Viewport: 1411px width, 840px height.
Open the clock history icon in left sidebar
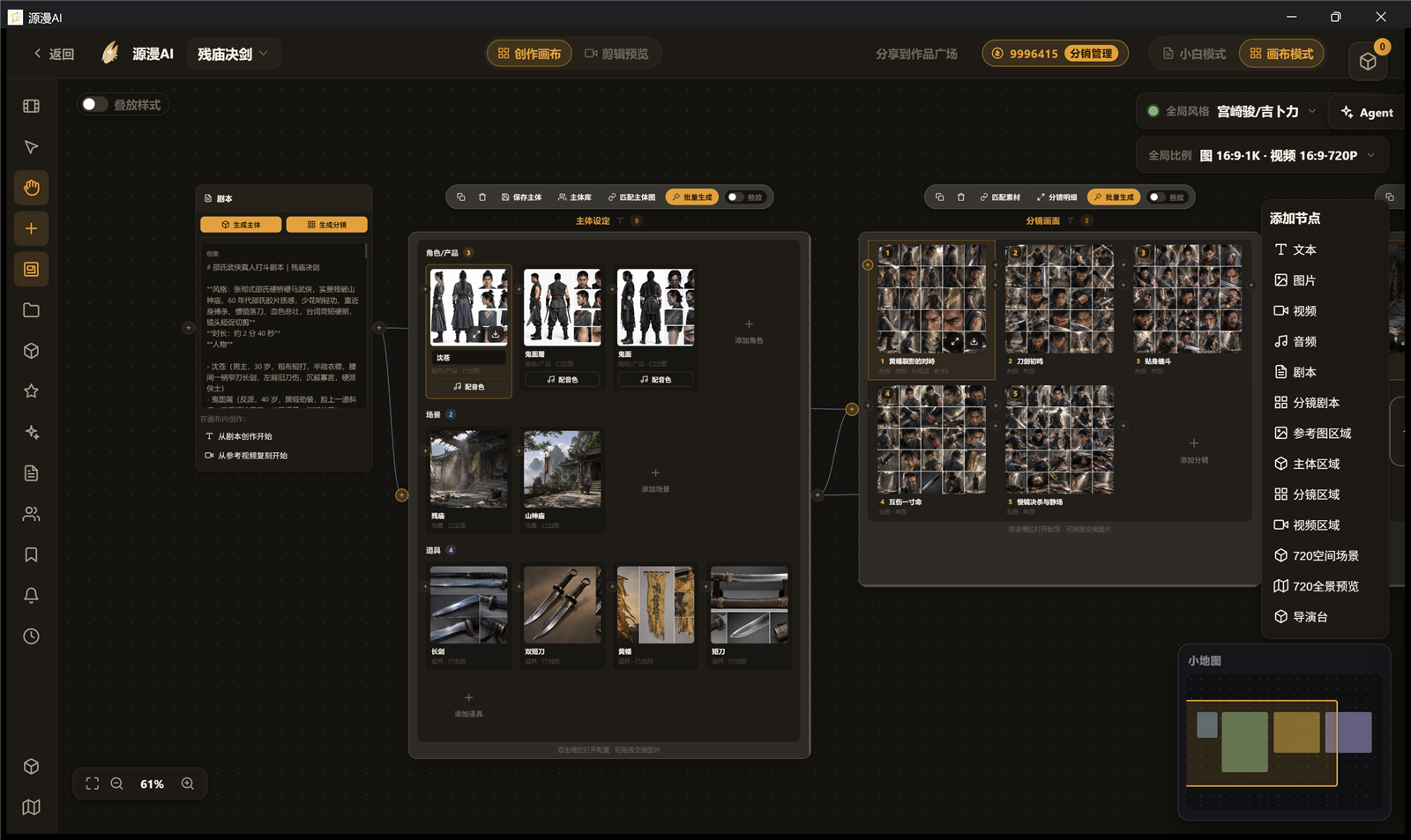pyautogui.click(x=31, y=636)
